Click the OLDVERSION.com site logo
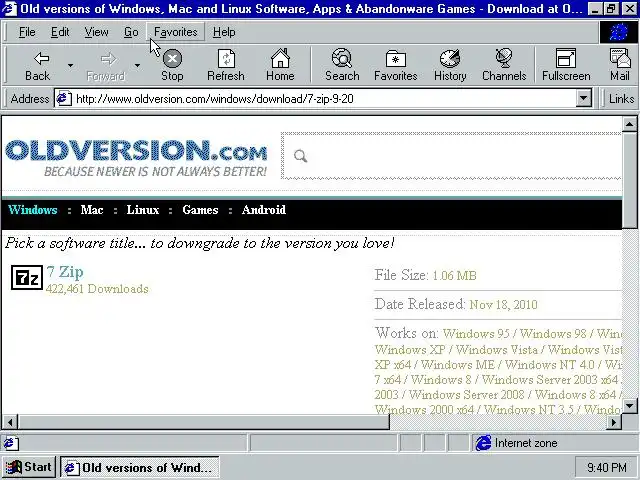Screen dimensions: 640x480 coord(136,158)
